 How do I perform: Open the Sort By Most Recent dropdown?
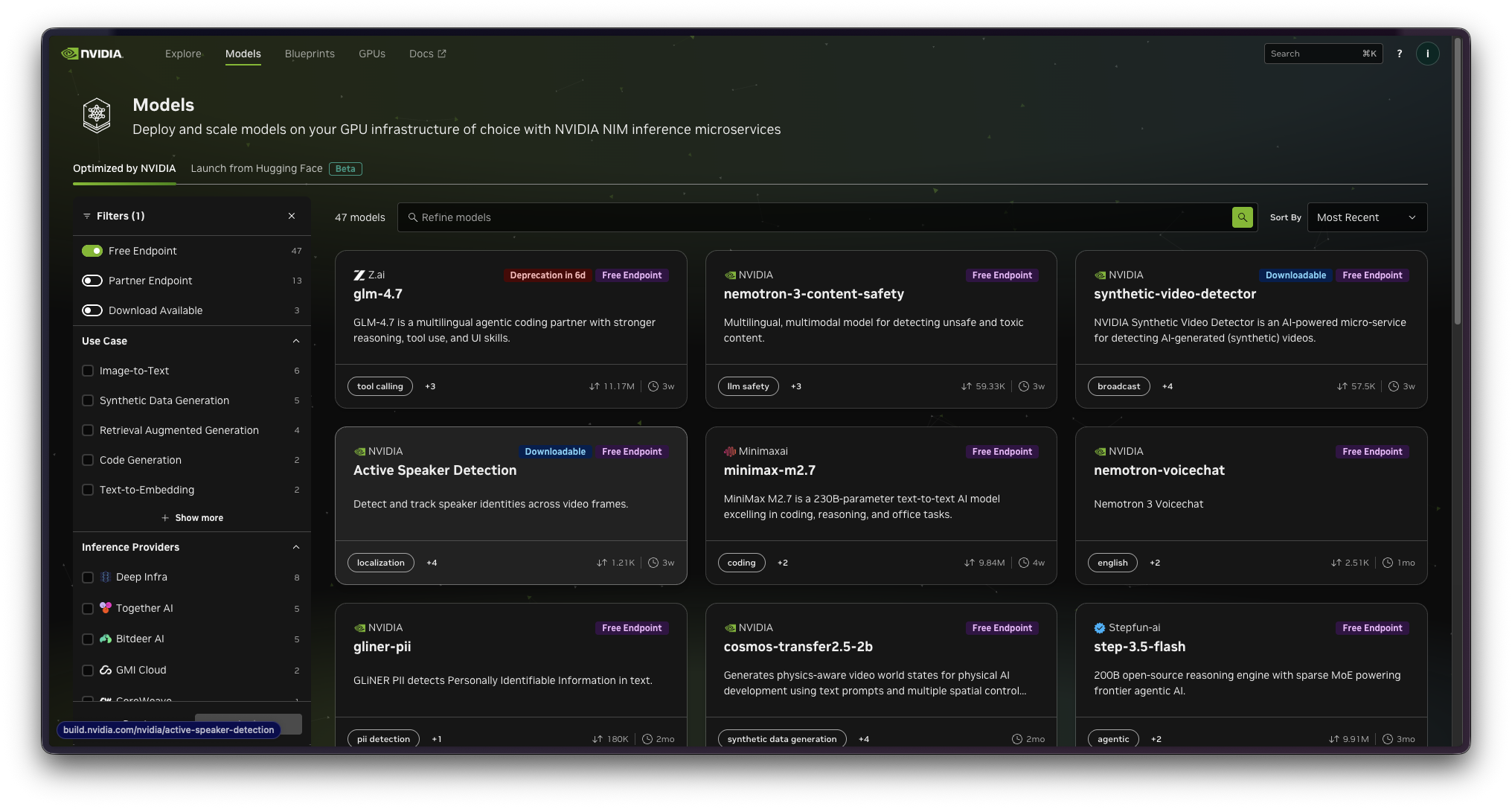coord(1367,217)
